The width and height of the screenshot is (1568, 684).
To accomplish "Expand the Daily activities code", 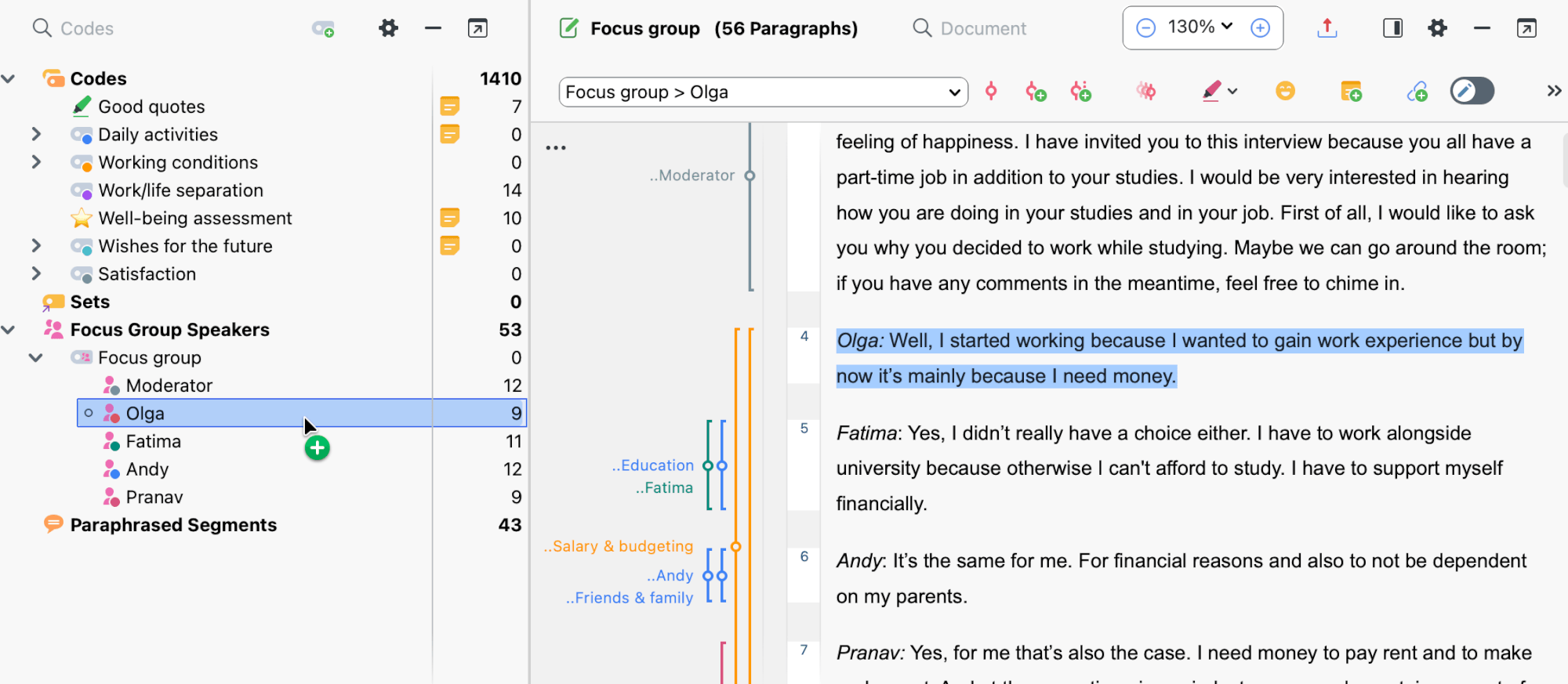I will pyautogui.click(x=36, y=134).
